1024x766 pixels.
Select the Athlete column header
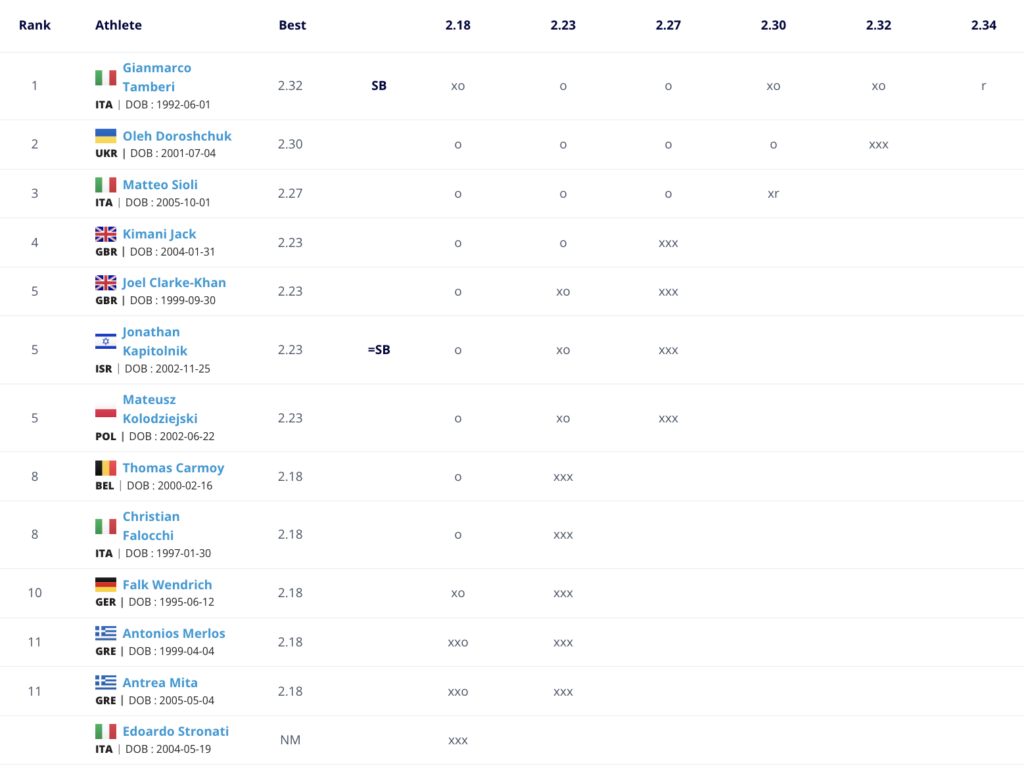(118, 25)
